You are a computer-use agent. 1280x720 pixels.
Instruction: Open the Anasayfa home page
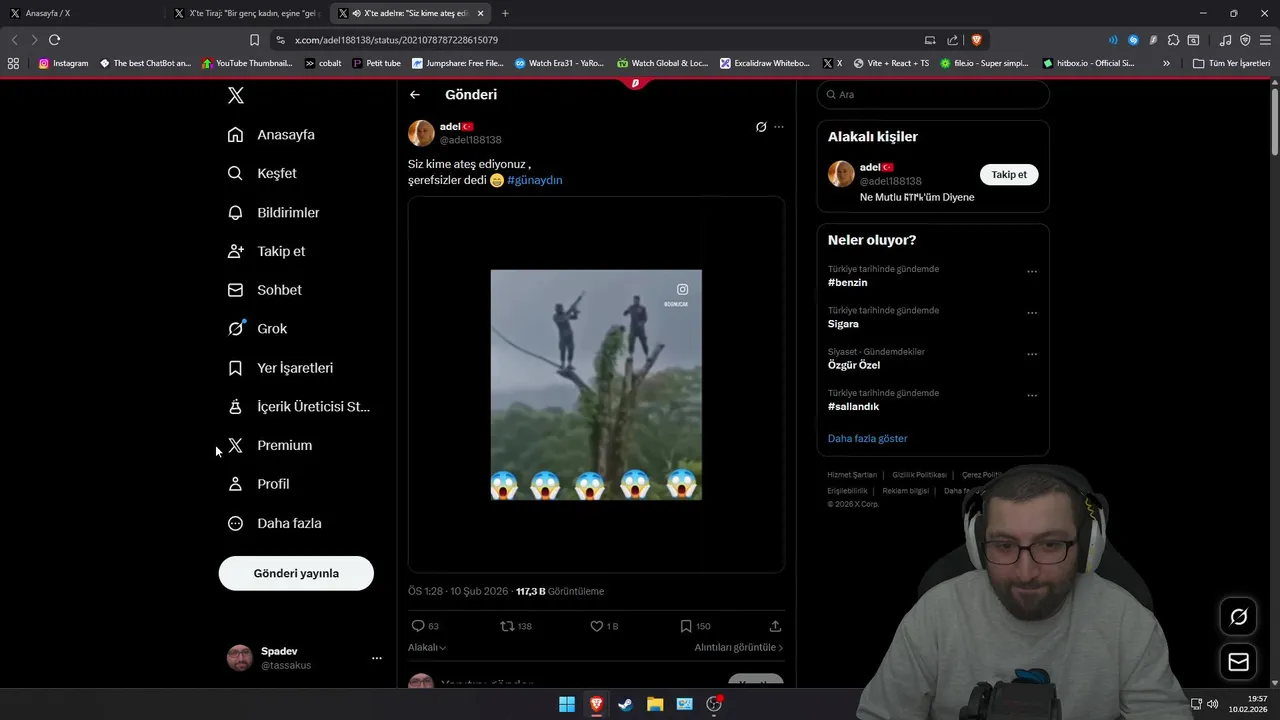click(x=271, y=134)
